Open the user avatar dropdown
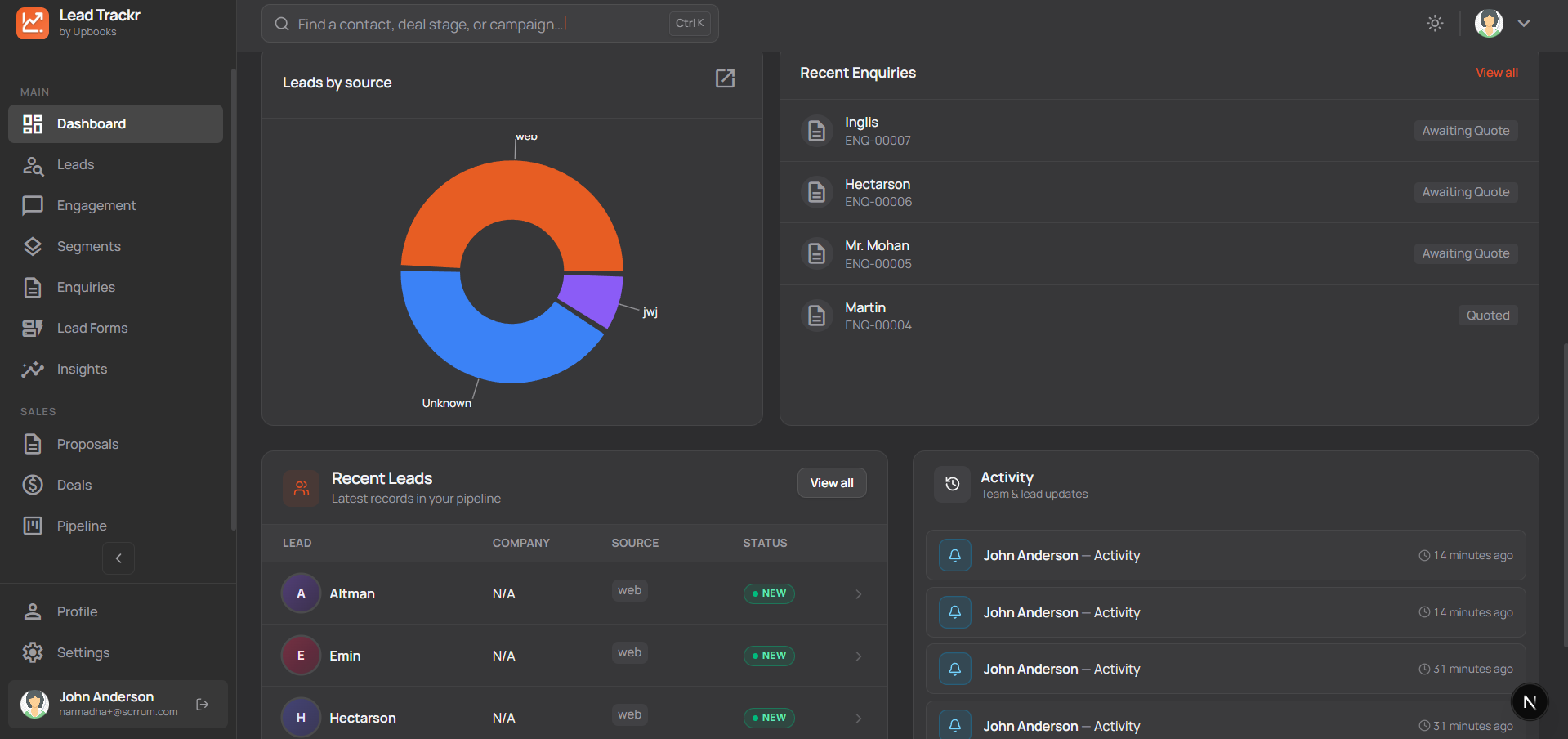Viewport: 1568px width, 739px height. [1489, 23]
